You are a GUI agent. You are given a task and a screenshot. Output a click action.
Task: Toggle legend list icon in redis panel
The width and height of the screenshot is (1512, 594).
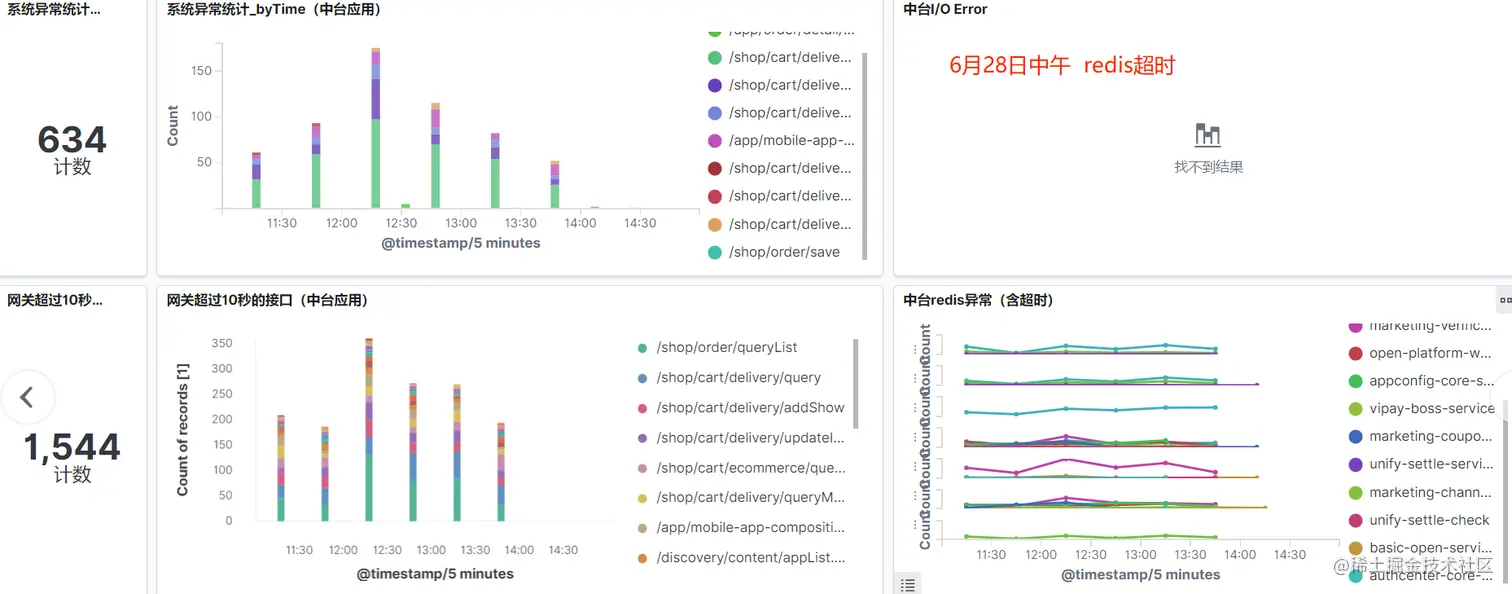(907, 584)
